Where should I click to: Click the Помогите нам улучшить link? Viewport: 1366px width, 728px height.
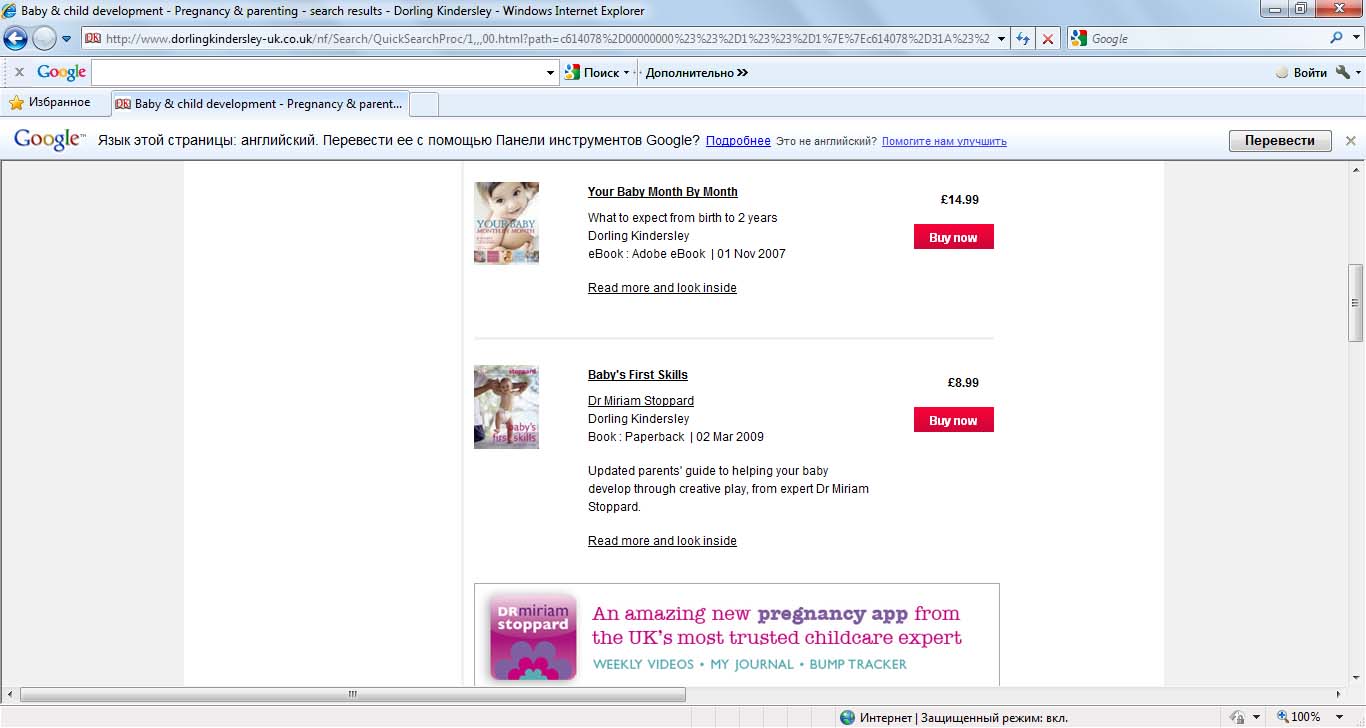(x=944, y=141)
